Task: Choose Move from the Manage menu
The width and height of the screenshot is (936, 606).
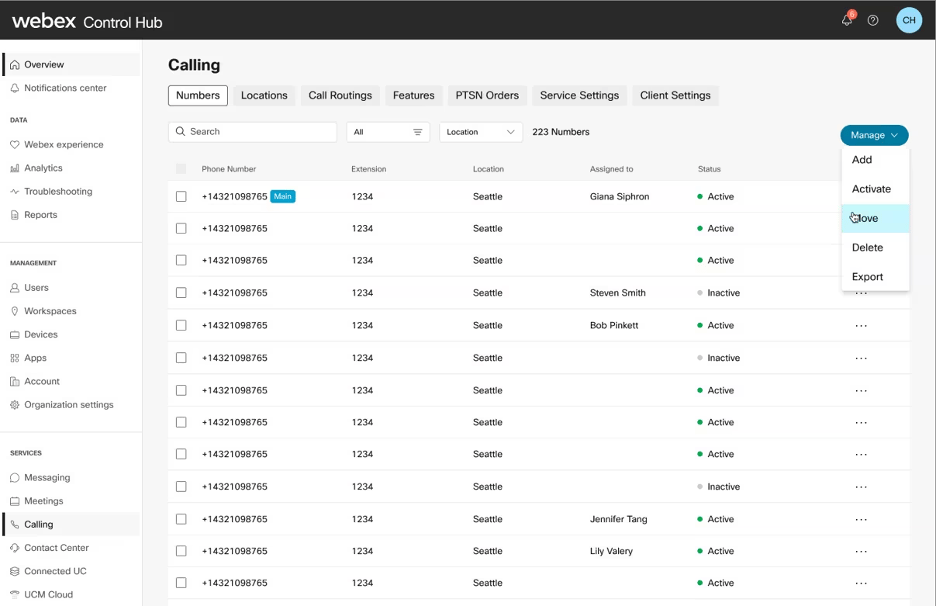Action: (x=866, y=218)
